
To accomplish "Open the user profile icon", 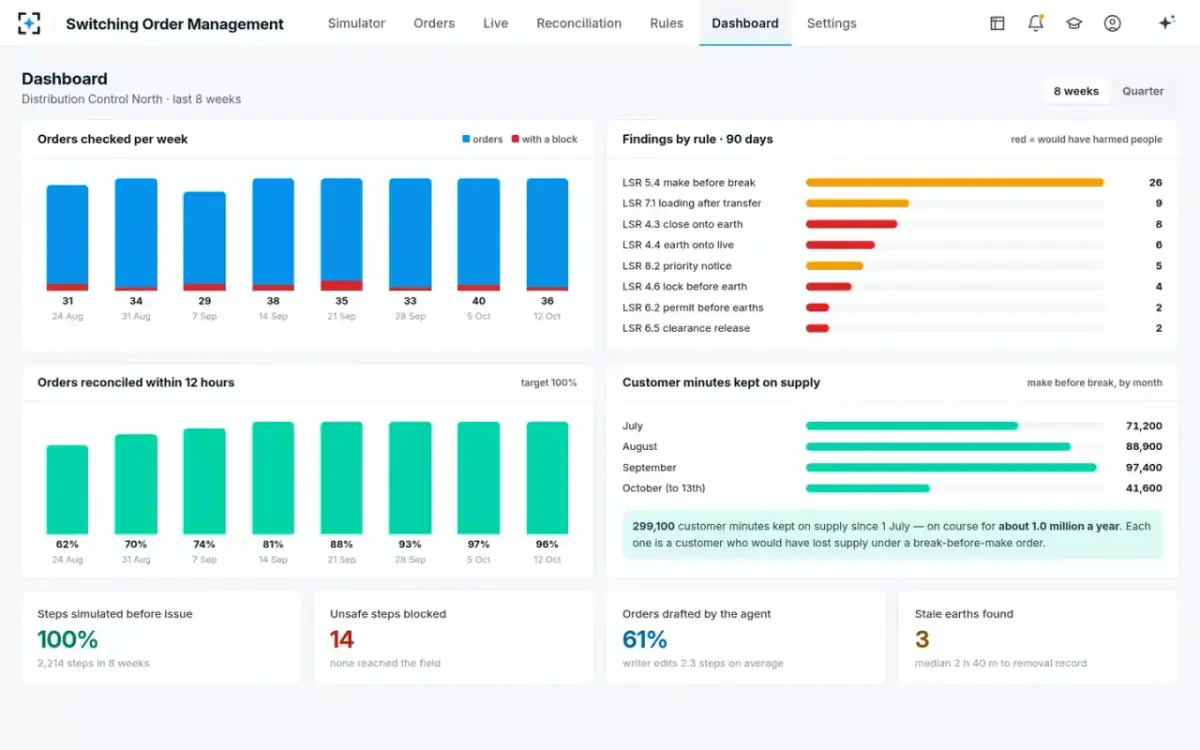I will (1112, 23).
